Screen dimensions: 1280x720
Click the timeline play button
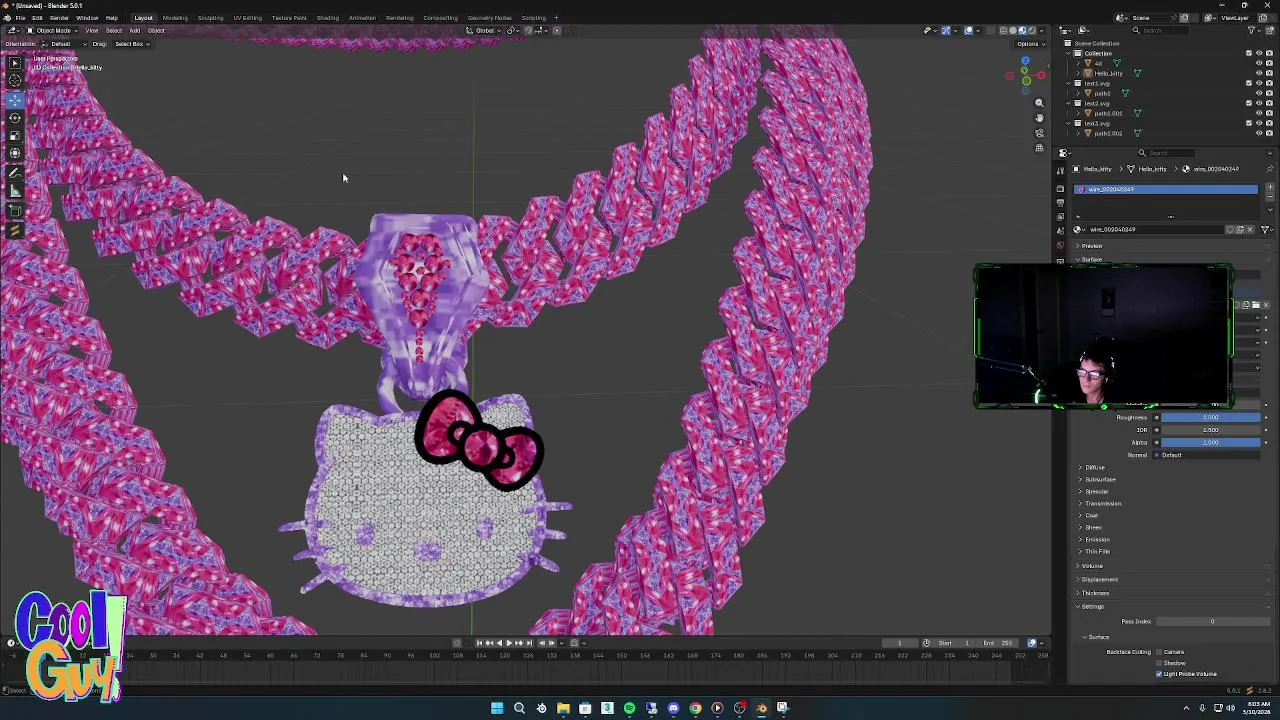509,643
